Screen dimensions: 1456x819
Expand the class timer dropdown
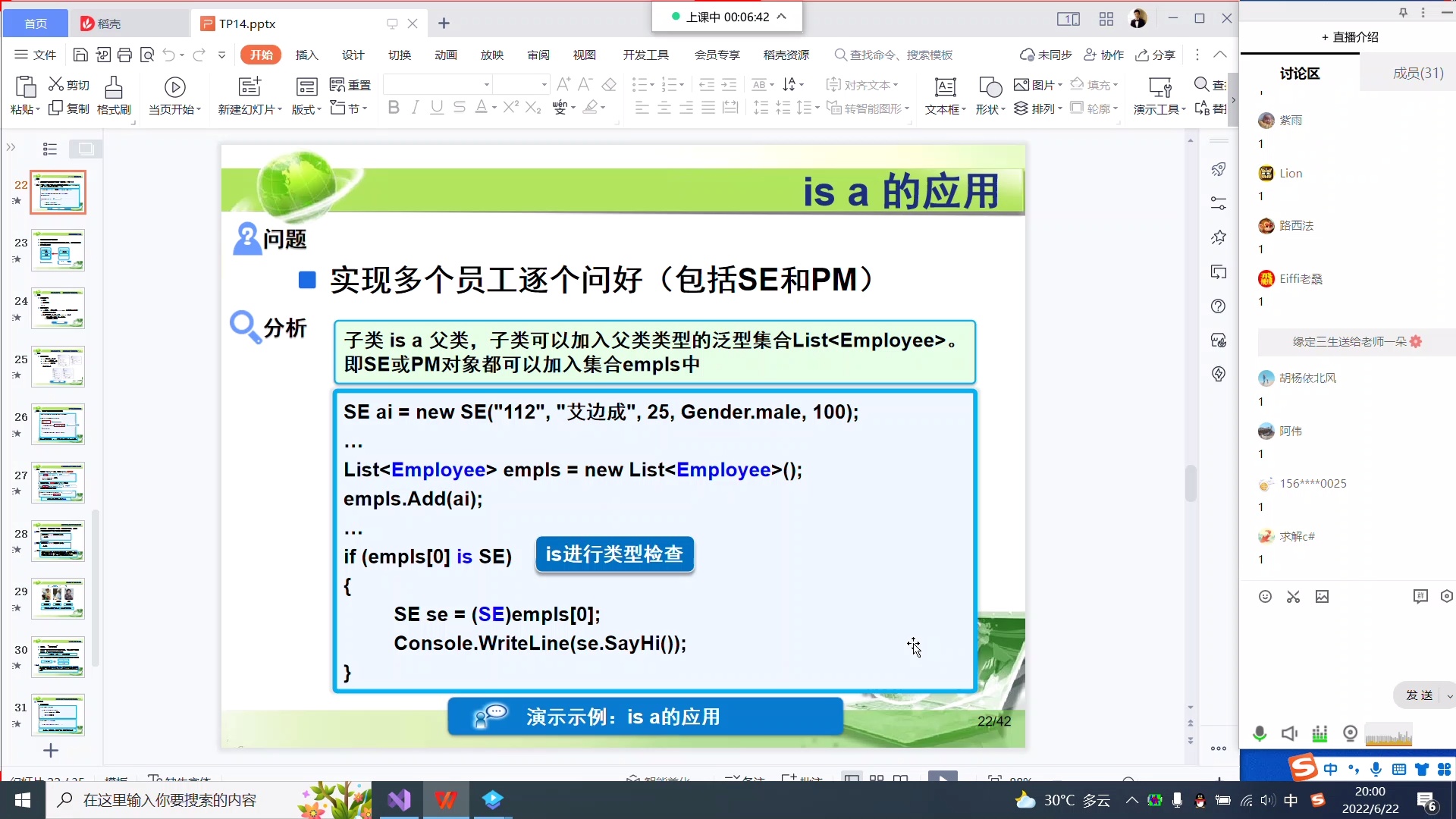782,17
